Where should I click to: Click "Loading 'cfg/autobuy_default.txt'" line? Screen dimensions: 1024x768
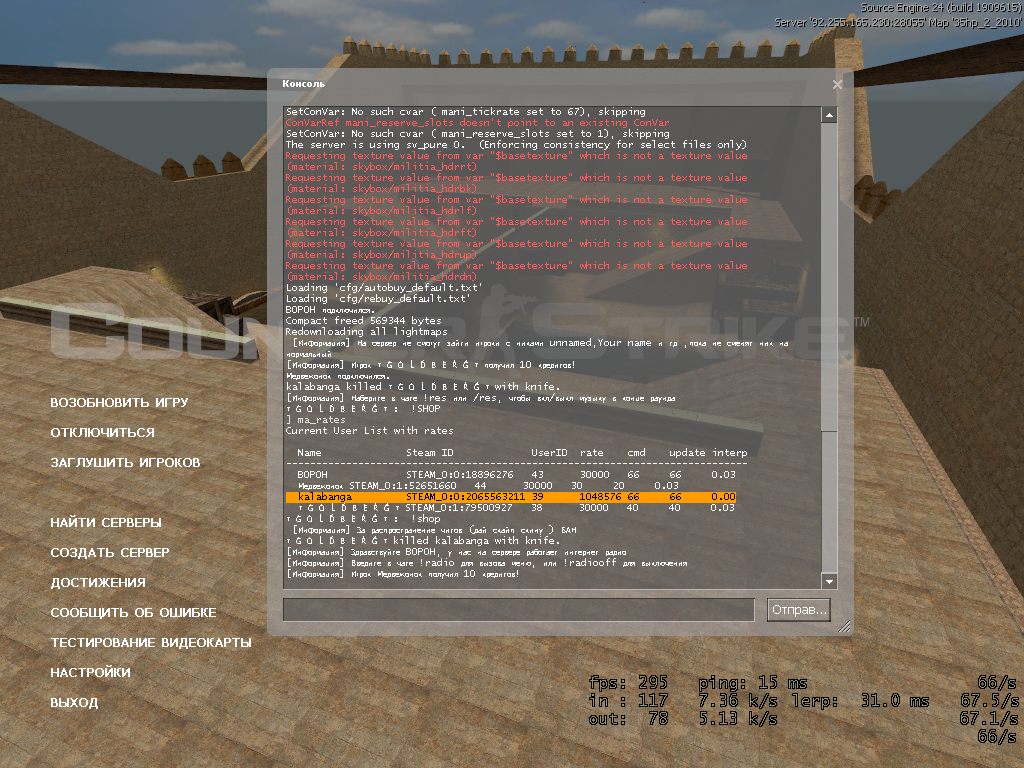pyautogui.click(x=384, y=288)
